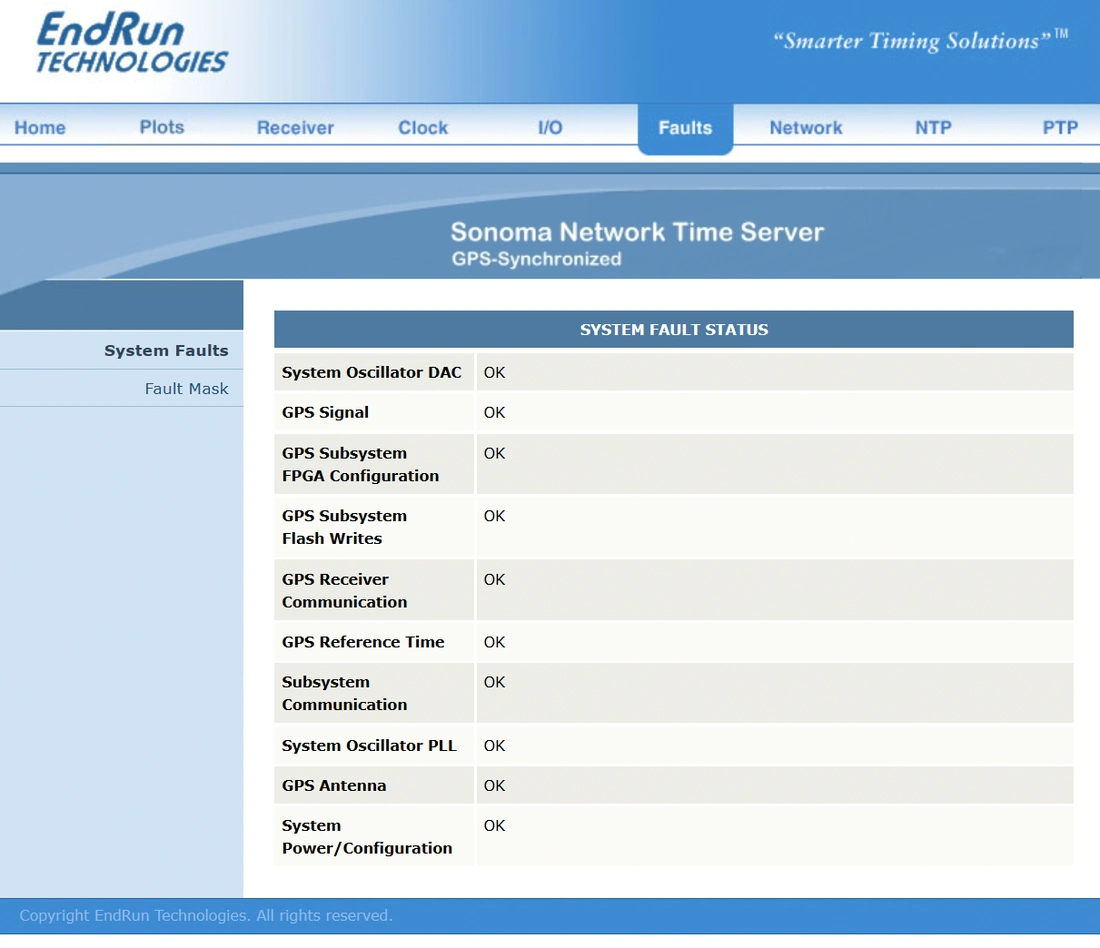Click OK status for System Power/Configuration
The height and width of the screenshot is (948, 1100).
click(495, 825)
